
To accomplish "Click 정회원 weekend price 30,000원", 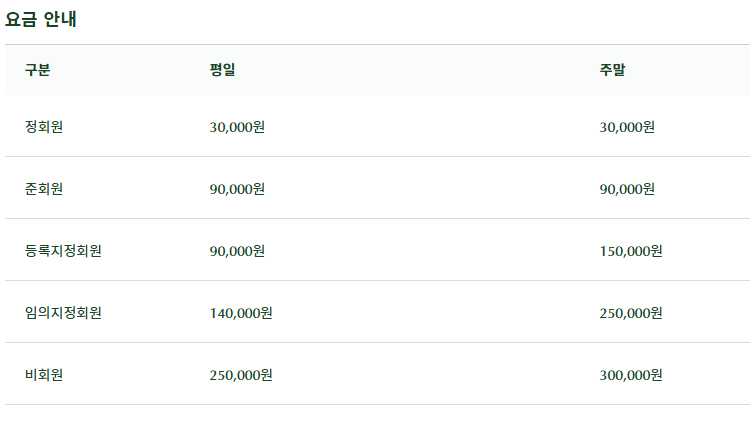I will click(627, 127).
